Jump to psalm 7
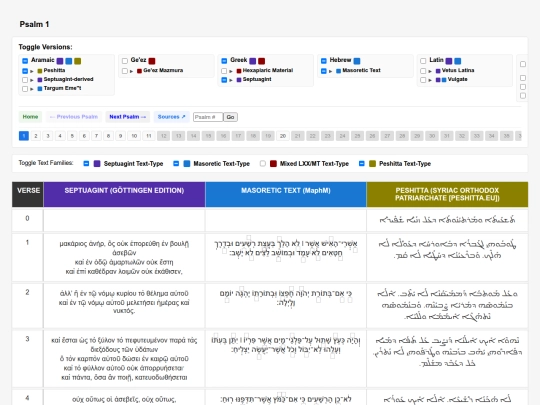The height and width of the screenshot is (405, 540). pos(96,136)
